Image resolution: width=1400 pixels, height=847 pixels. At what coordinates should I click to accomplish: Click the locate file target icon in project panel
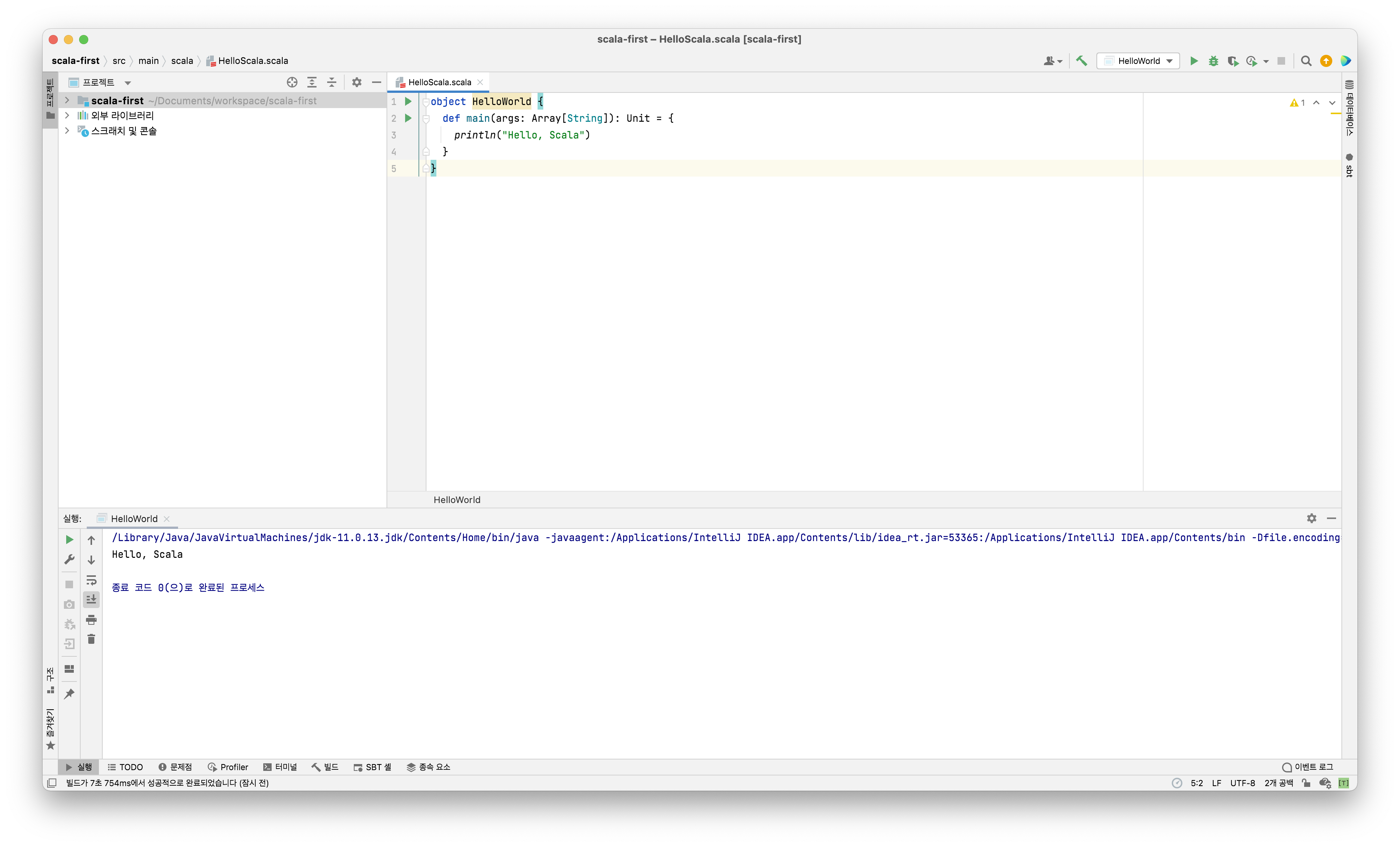(x=292, y=83)
